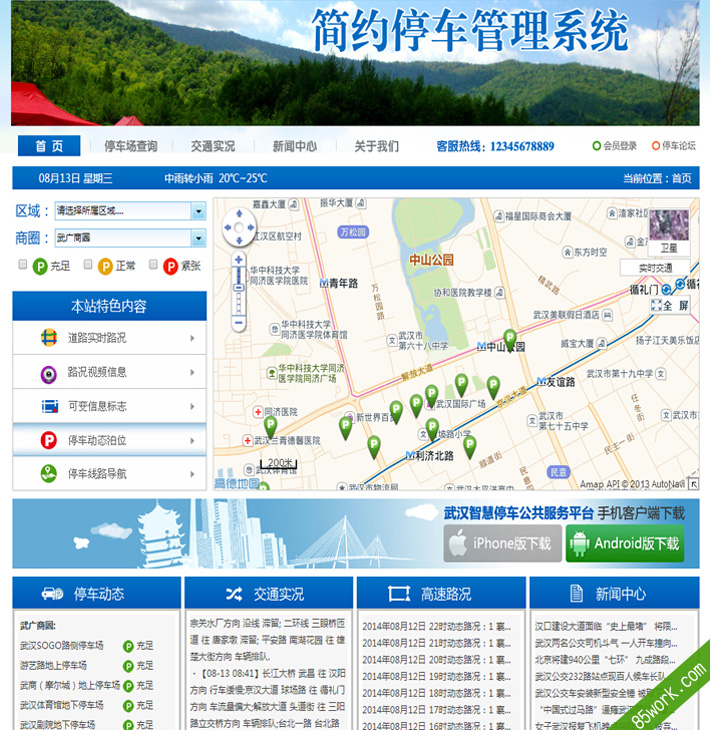This screenshot has width=710, height=730.
Task: Expand 可变信息标志 arrow
Action: coord(192,406)
